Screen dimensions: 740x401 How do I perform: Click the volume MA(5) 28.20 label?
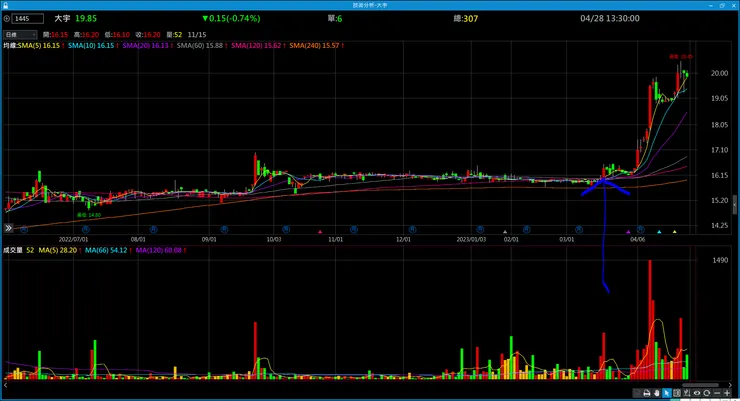point(60,250)
